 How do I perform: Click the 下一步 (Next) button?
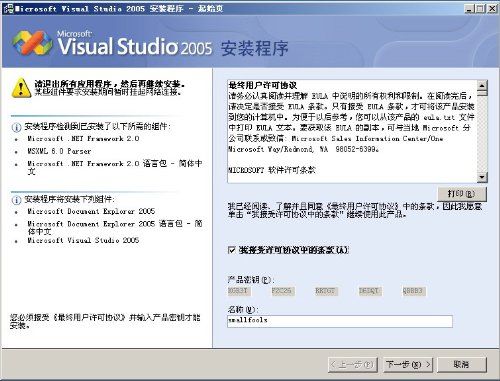(x=408, y=365)
